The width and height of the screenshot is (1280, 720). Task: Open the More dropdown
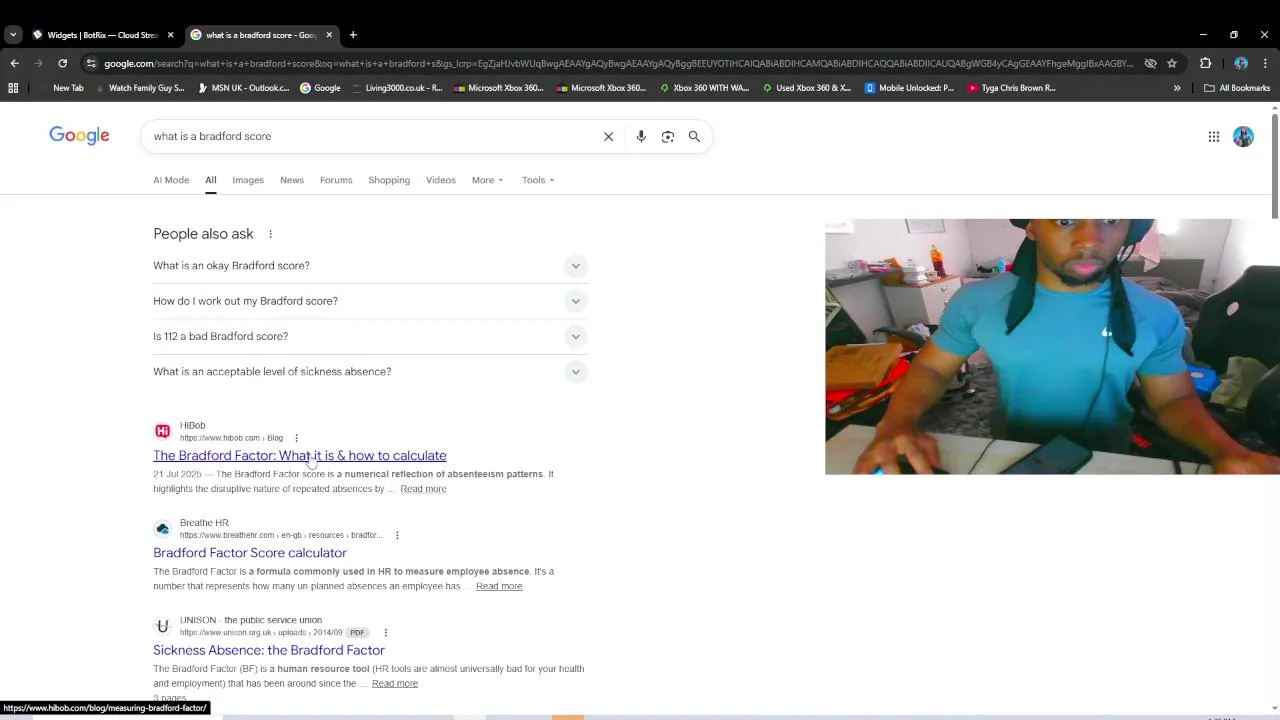[x=488, y=180]
